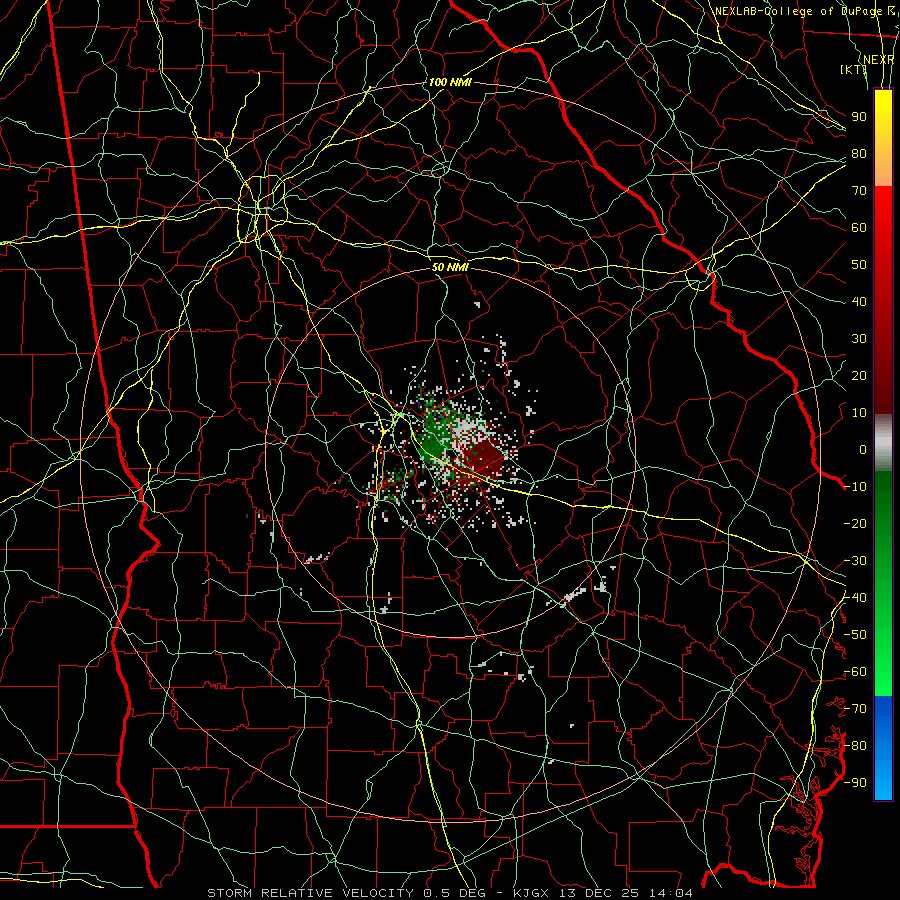
Task: Click the 60 value on velocity scale
Action: tap(859, 228)
